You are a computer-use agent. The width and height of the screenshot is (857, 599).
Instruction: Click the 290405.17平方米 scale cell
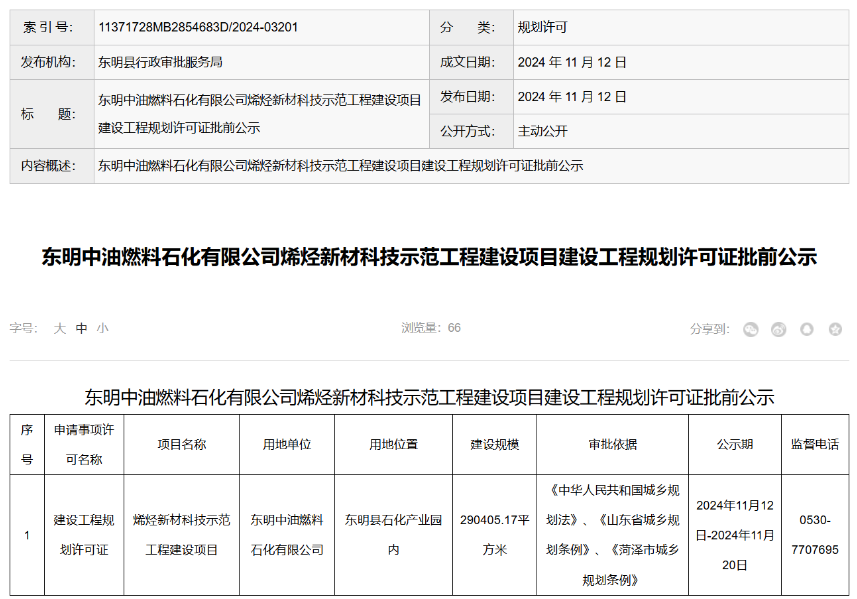point(495,535)
